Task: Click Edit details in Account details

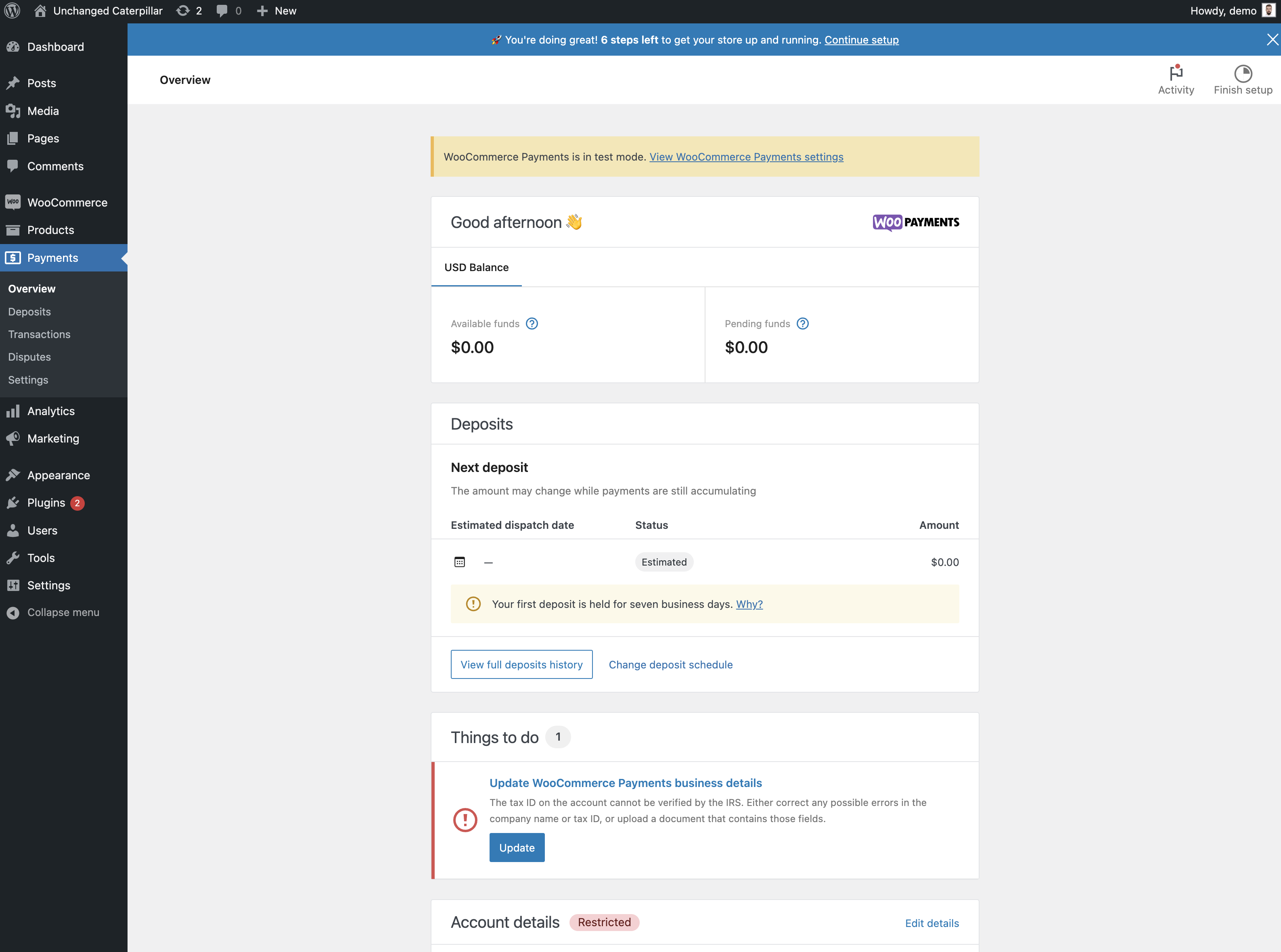Action: click(931, 923)
